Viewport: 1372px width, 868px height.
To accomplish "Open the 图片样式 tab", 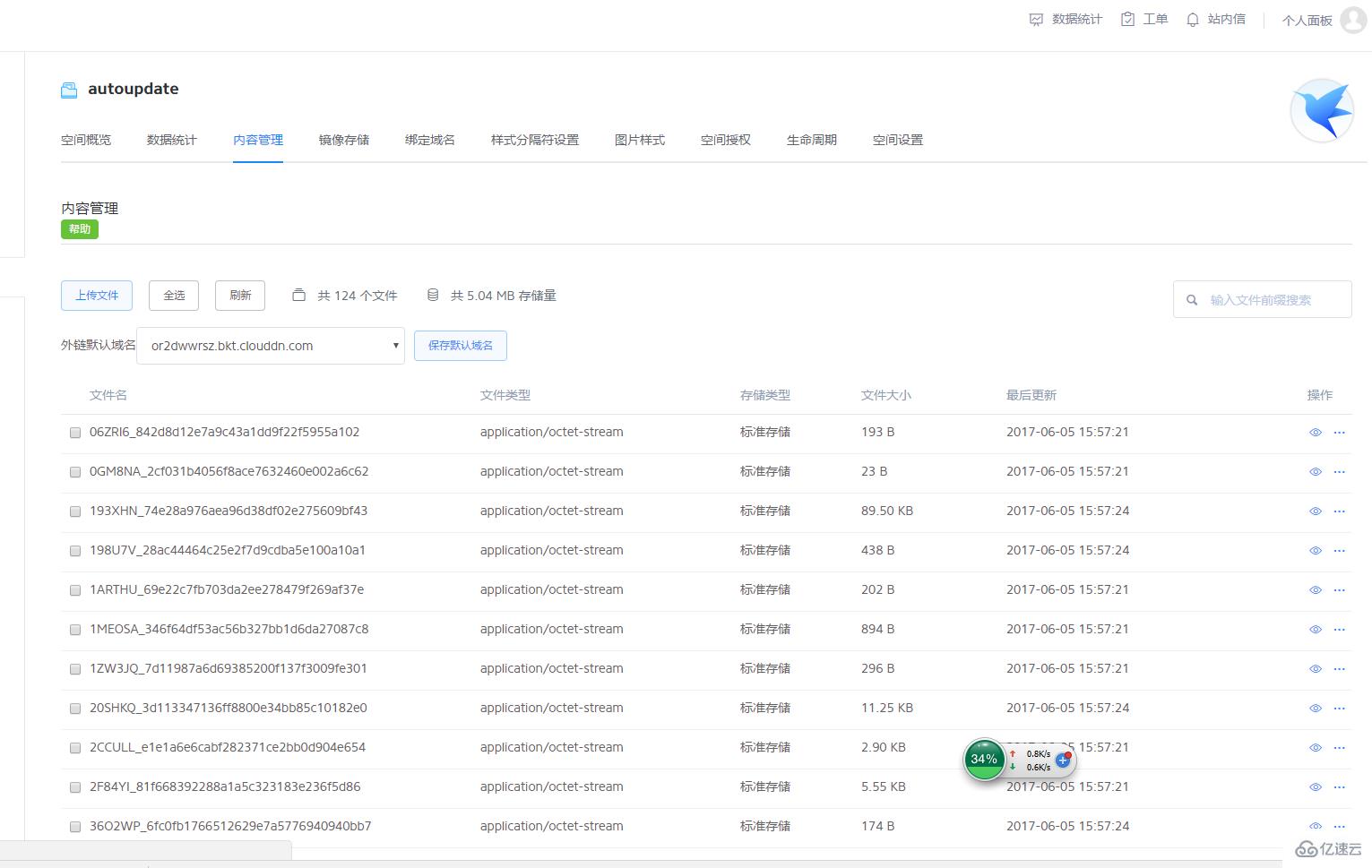I will pyautogui.click(x=640, y=140).
